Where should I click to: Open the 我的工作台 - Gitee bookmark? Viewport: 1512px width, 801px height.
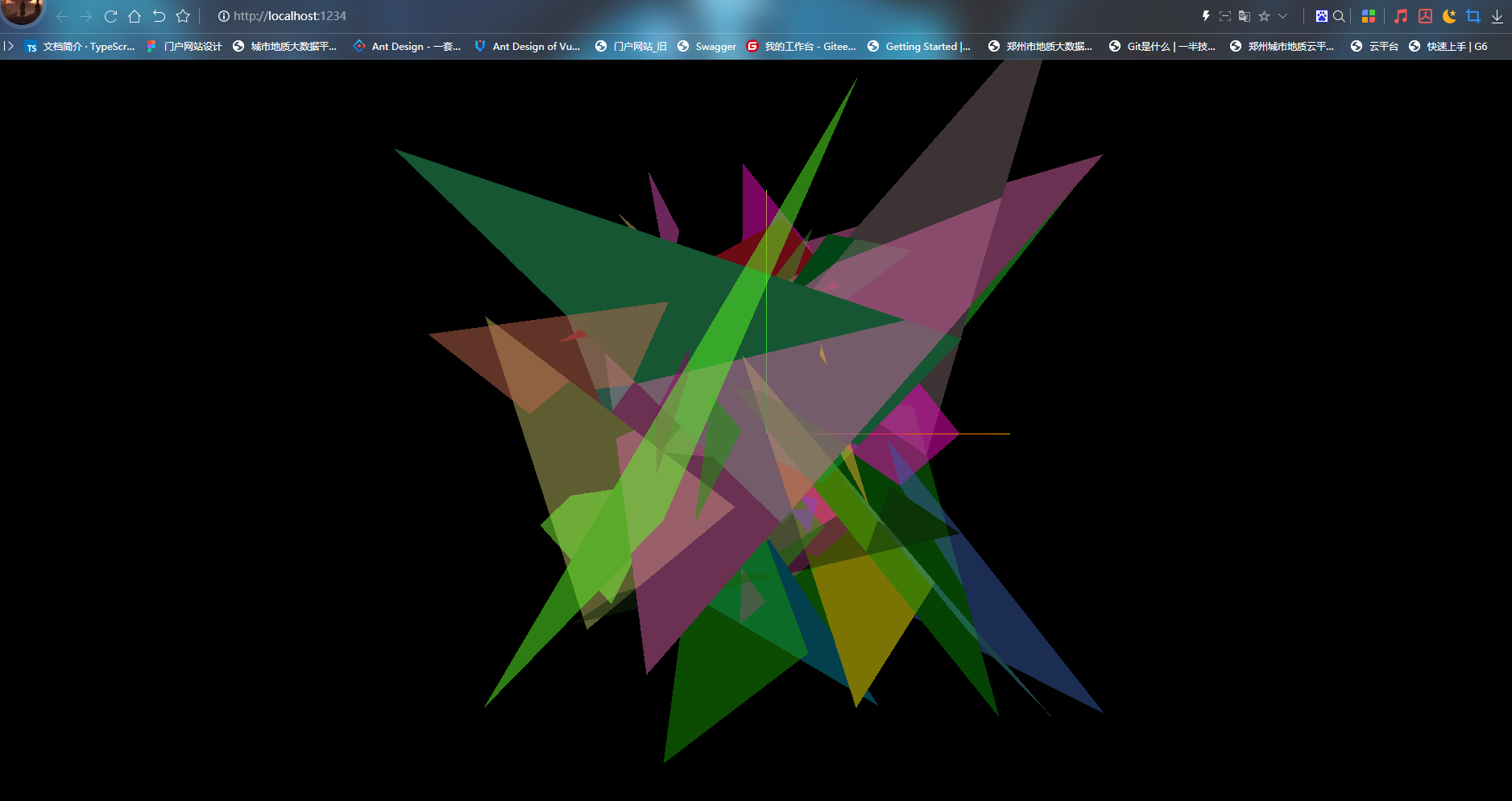click(802, 47)
